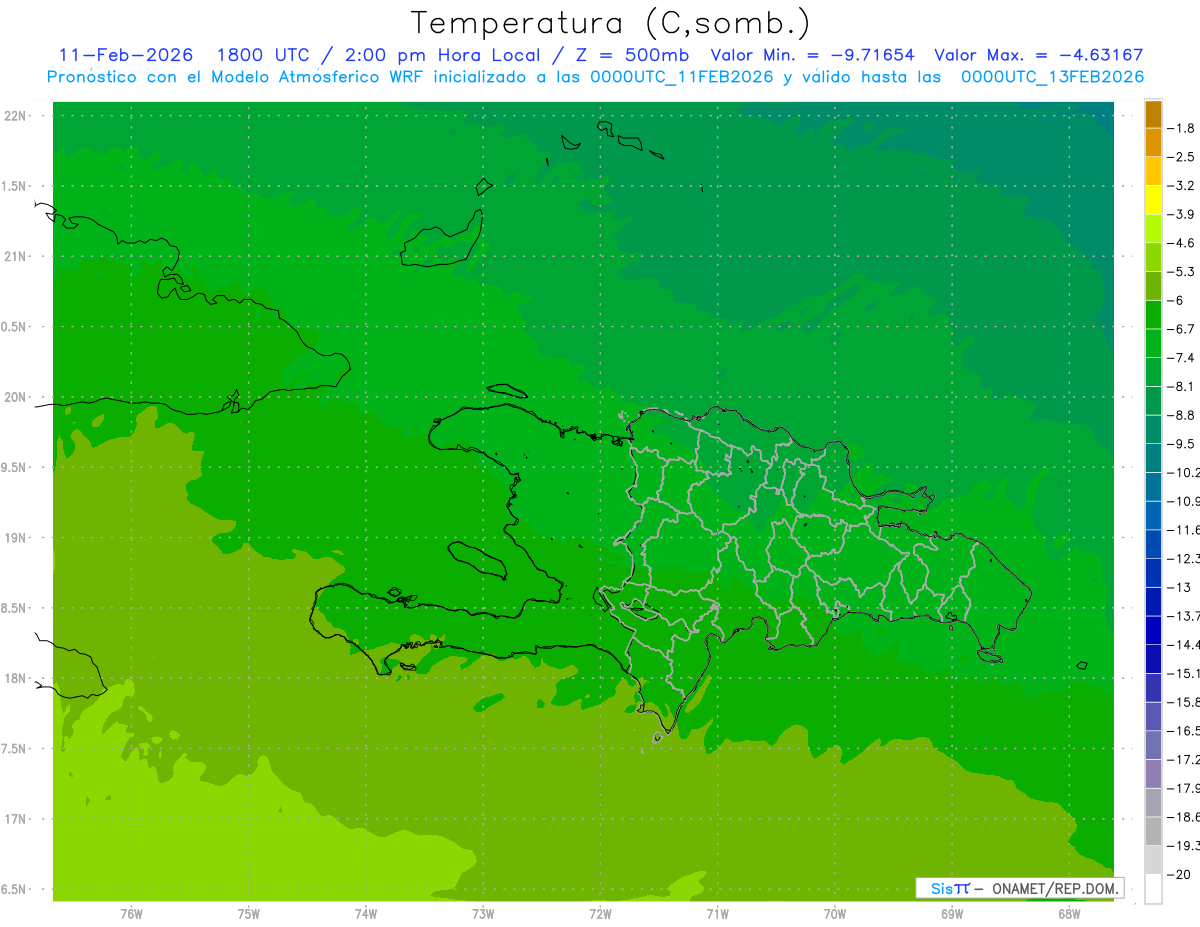Click the '21N' latitude axis label

[16, 256]
